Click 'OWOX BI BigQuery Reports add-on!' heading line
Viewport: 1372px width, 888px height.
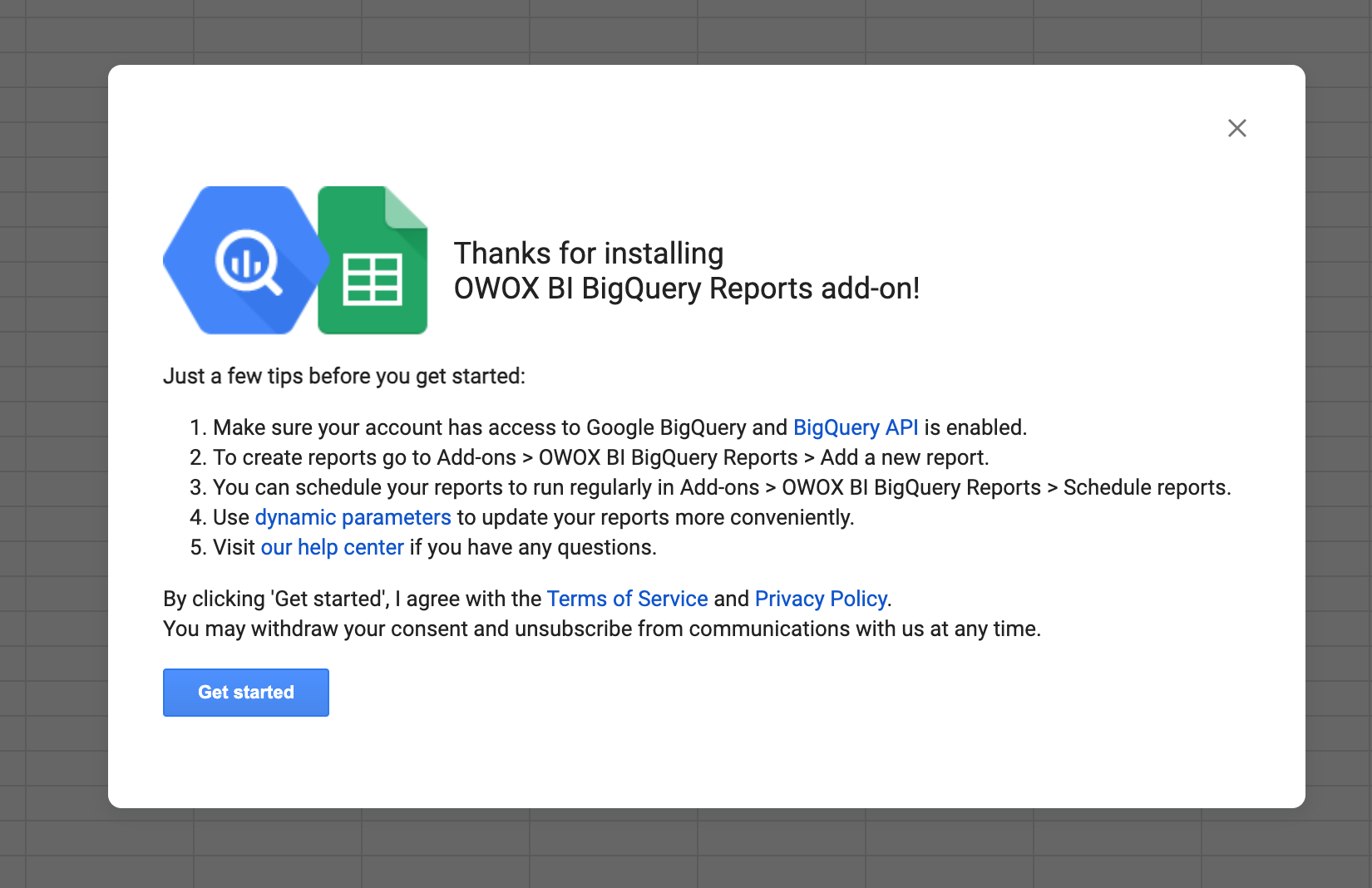[x=687, y=289]
